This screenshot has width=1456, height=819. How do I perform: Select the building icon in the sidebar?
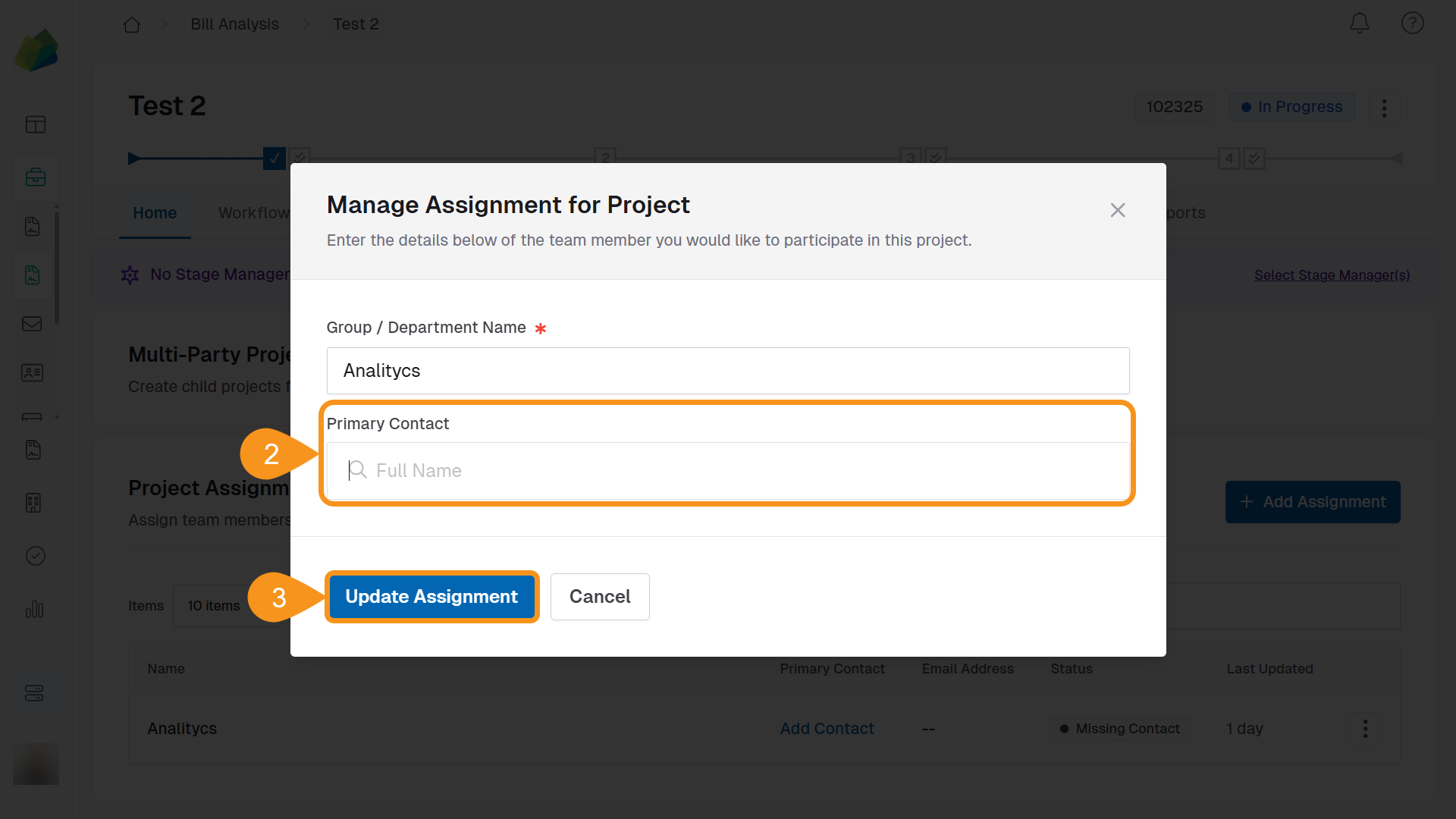[x=33, y=502]
